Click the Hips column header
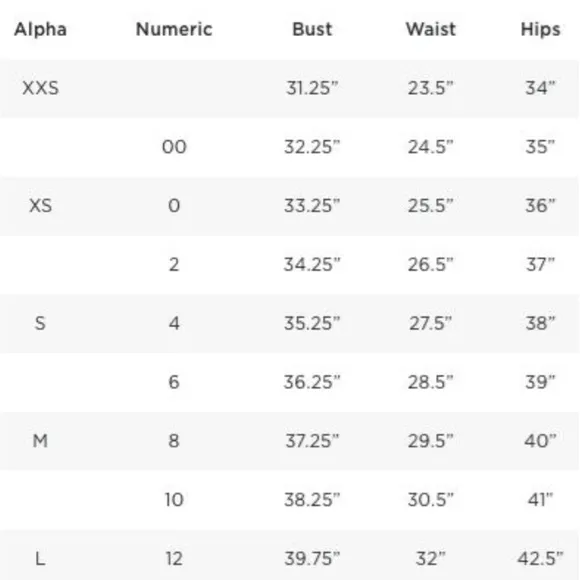 [540, 30]
